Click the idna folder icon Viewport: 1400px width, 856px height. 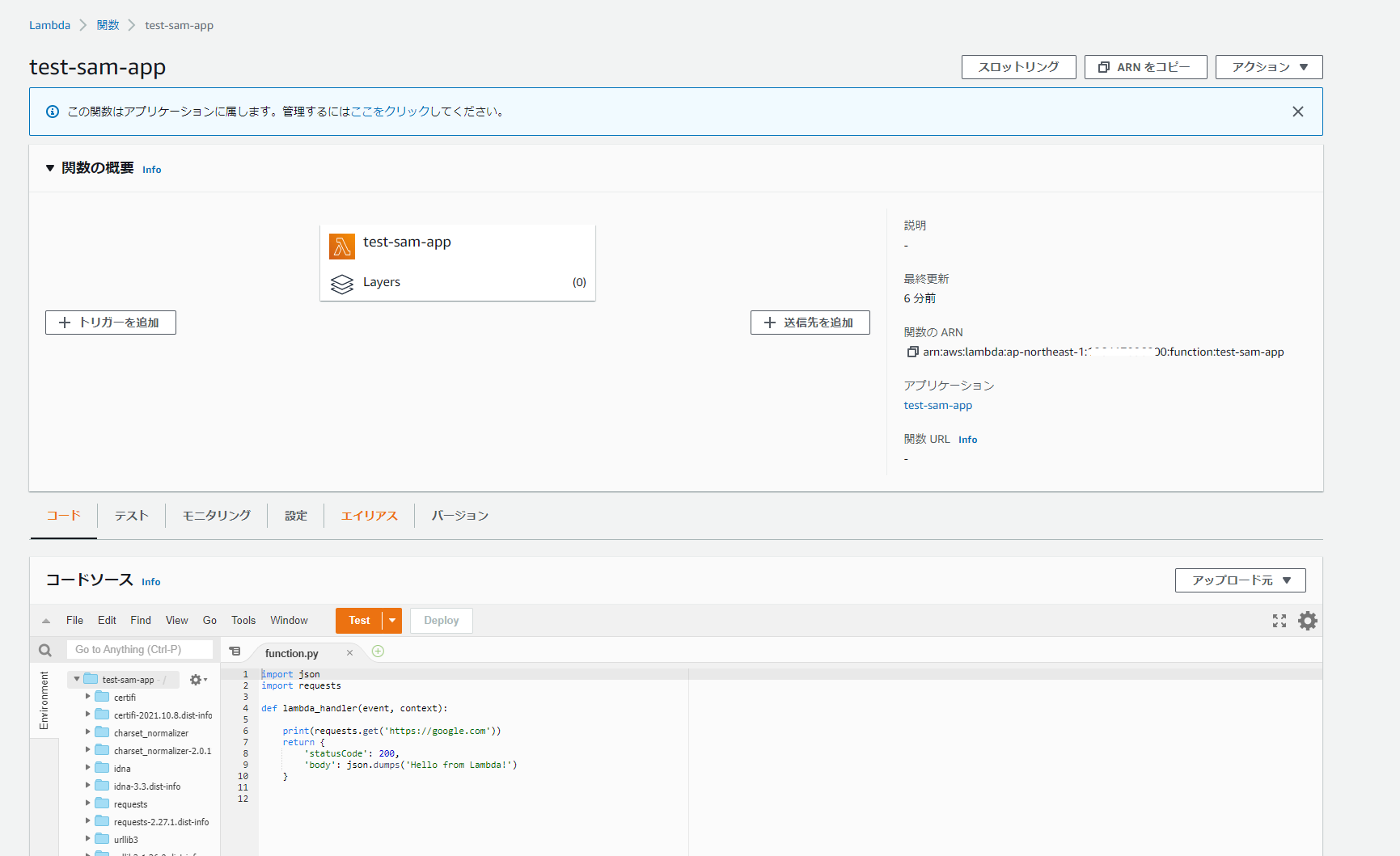[x=102, y=768]
